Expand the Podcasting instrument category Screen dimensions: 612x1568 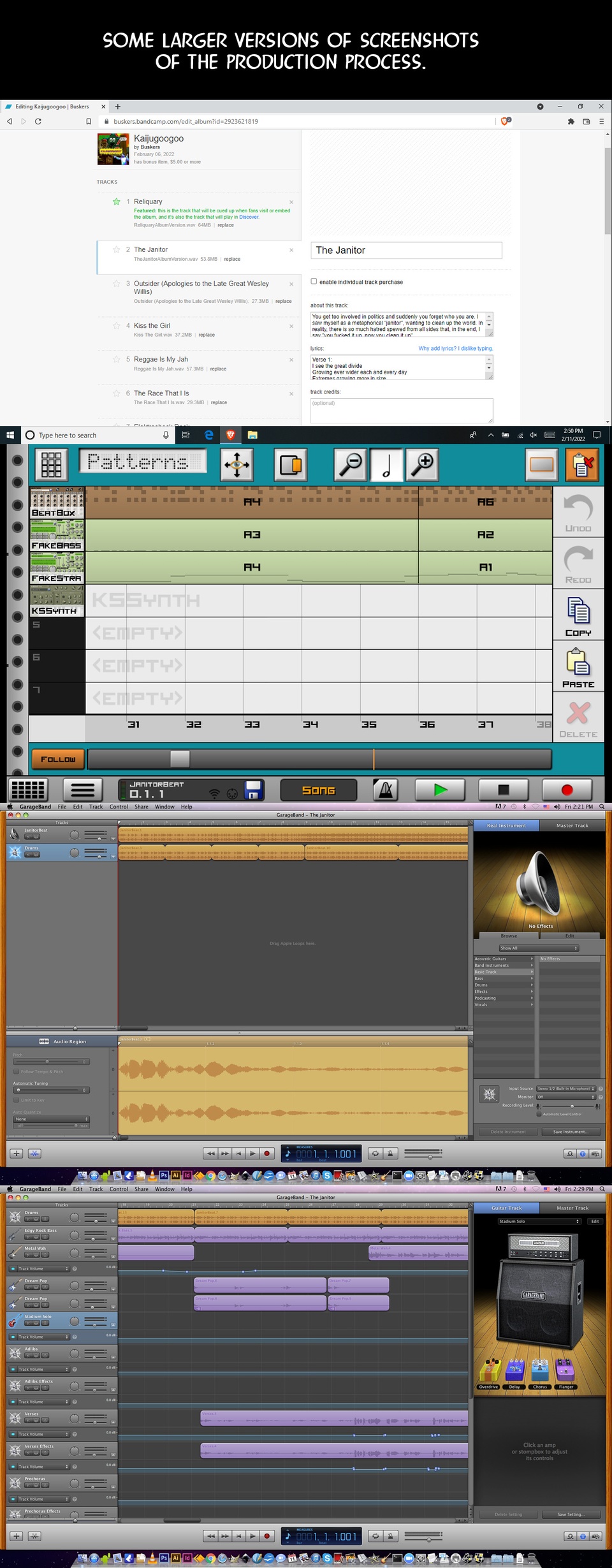(504, 998)
